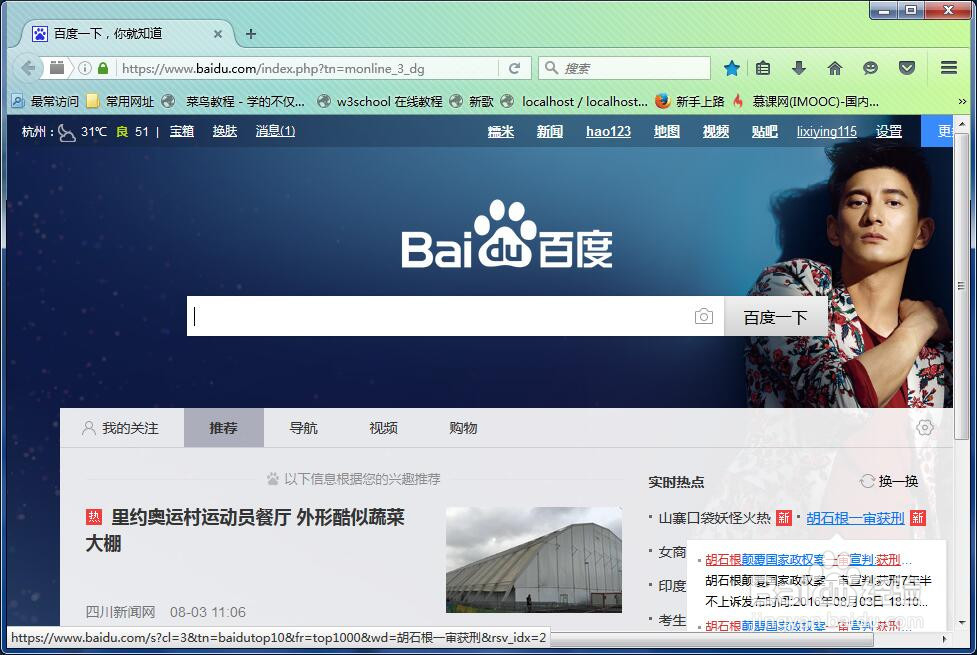Open hao123 link
The image size is (977, 655).
pyautogui.click(x=608, y=131)
